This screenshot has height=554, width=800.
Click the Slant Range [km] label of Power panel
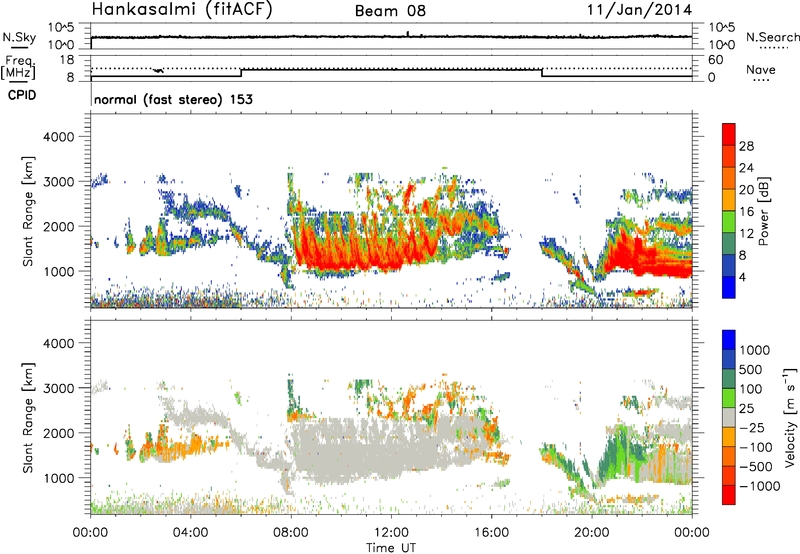(x=28, y=211)
